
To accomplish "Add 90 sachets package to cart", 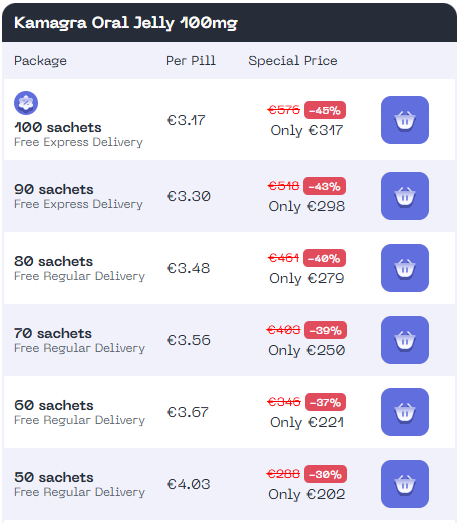I will [405, 196].
